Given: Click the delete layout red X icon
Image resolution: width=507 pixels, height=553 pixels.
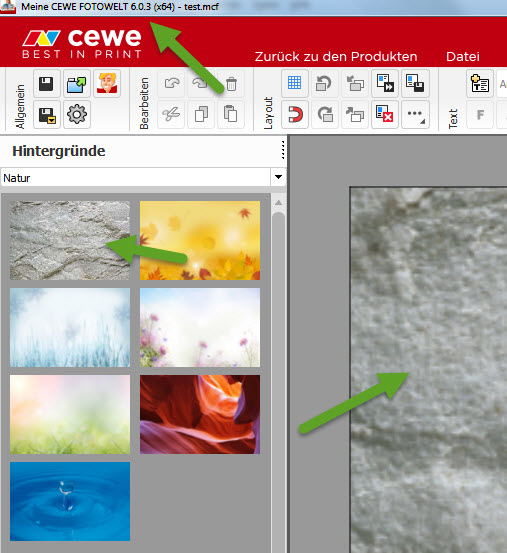Looking at the screenshot, I should (385, 115).
